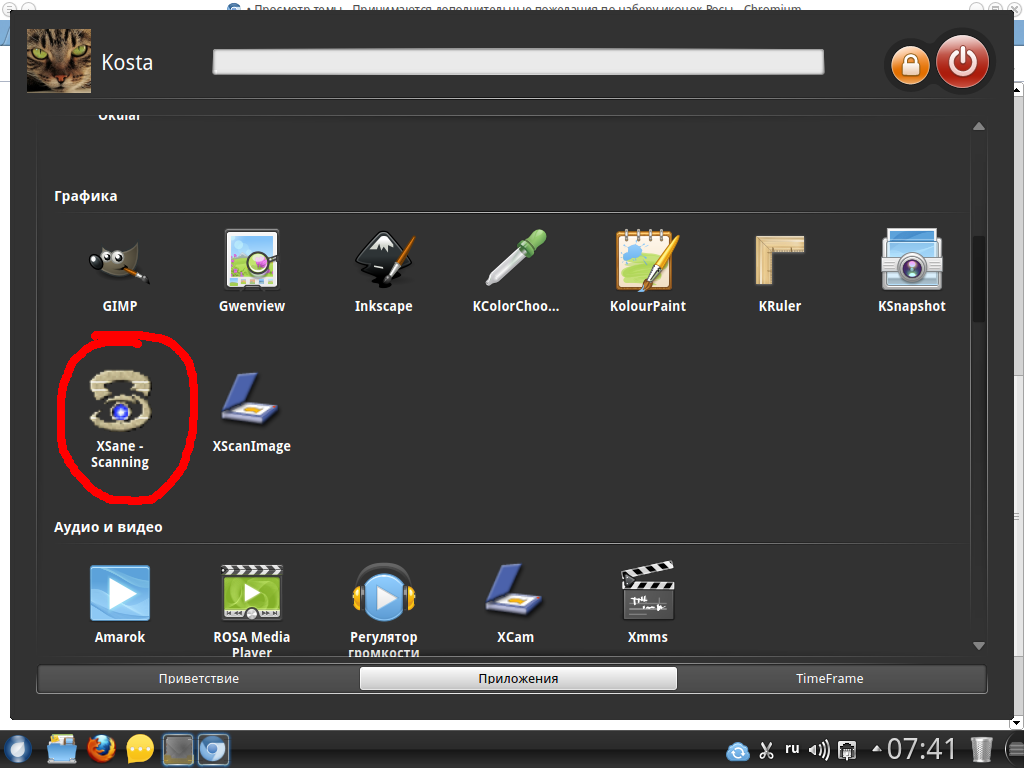Select the Приложения tab
This screenshot has width=1024, height=768.
click(x=518, y=679)
